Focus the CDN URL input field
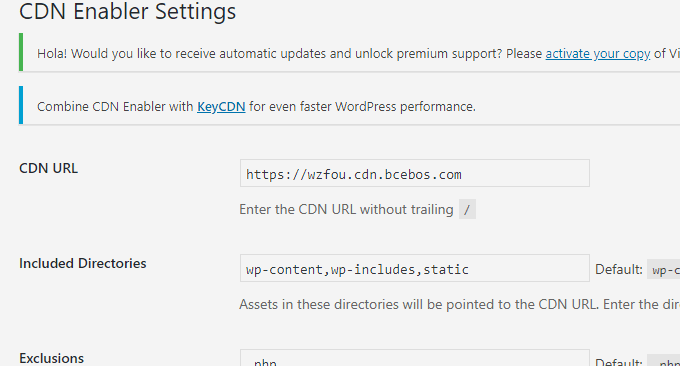Viewport: 680px width, 366px height. pos(415,173)
